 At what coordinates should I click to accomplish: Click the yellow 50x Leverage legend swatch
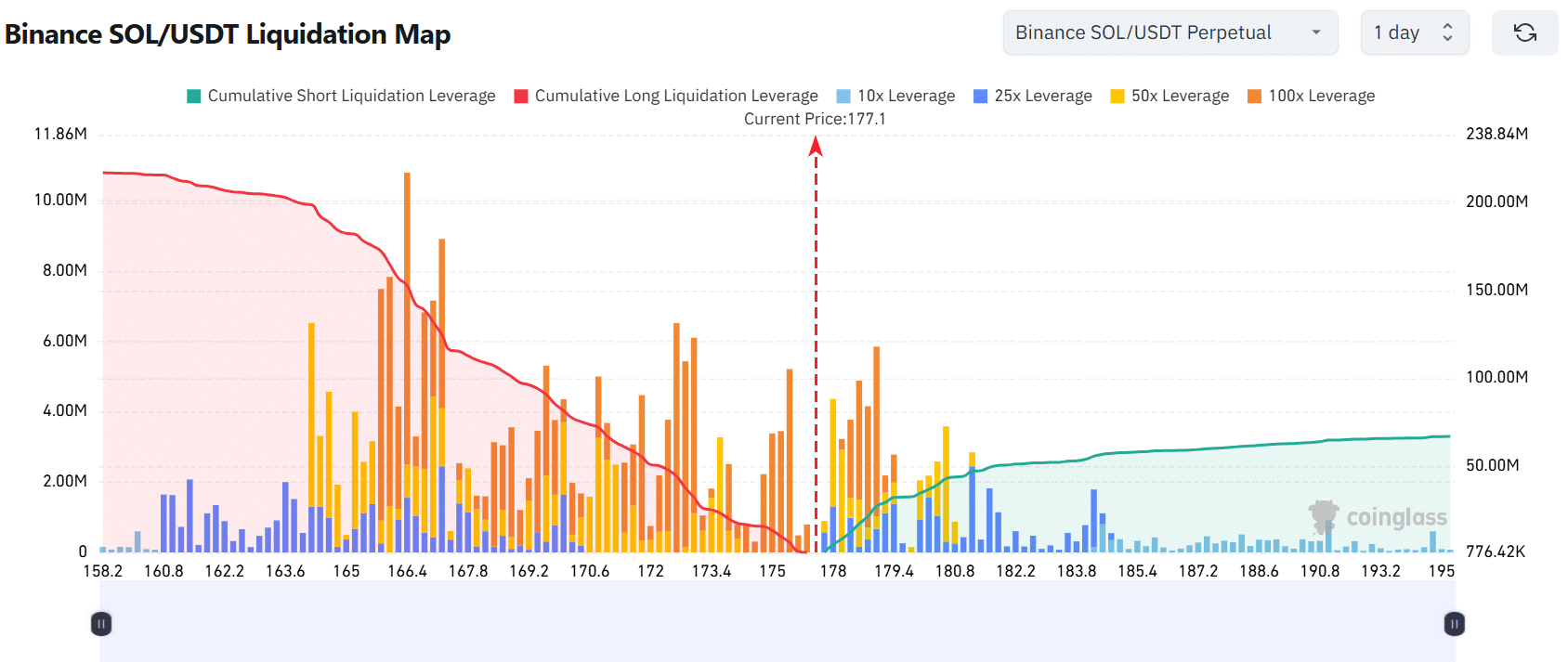(x=1117, y=97)
